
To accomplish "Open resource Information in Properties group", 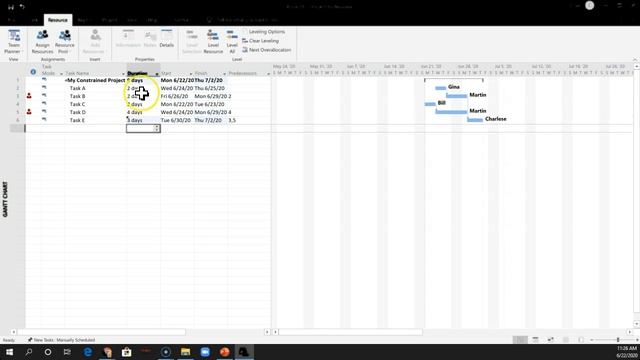I will (x=128, y=38).
